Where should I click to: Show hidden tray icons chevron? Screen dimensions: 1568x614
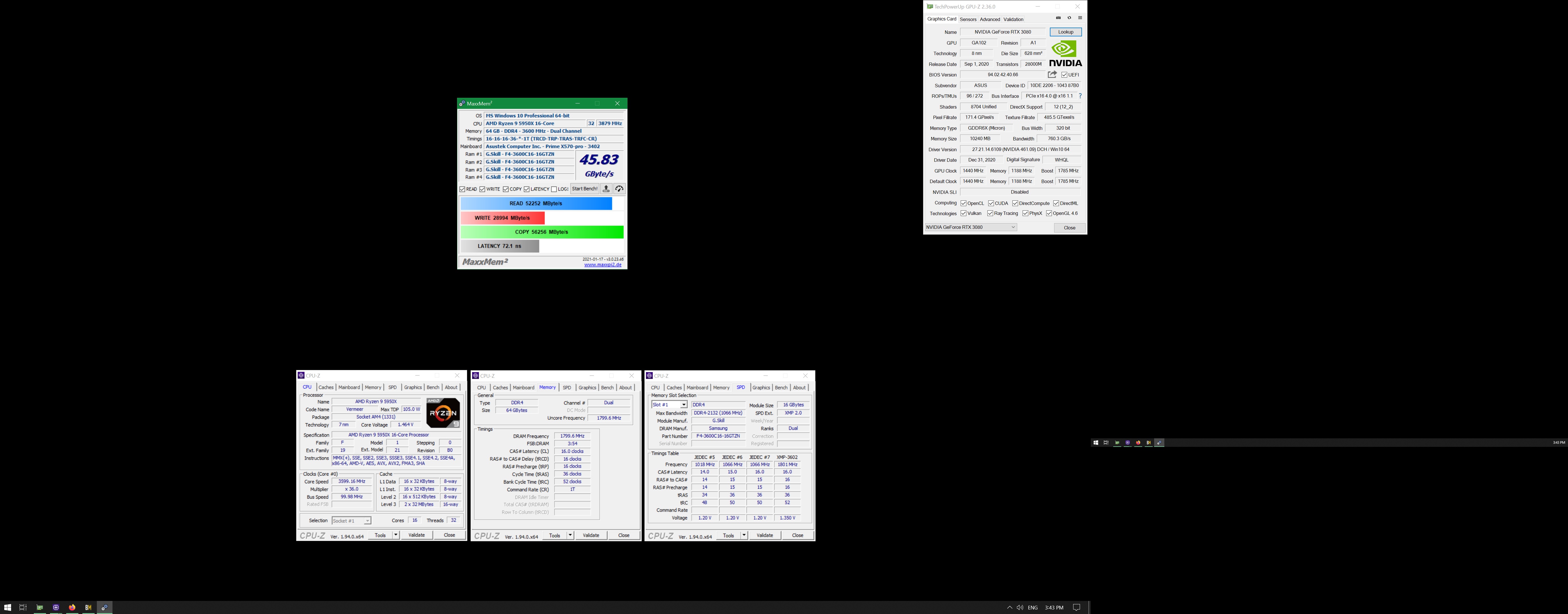point(1009,607)
